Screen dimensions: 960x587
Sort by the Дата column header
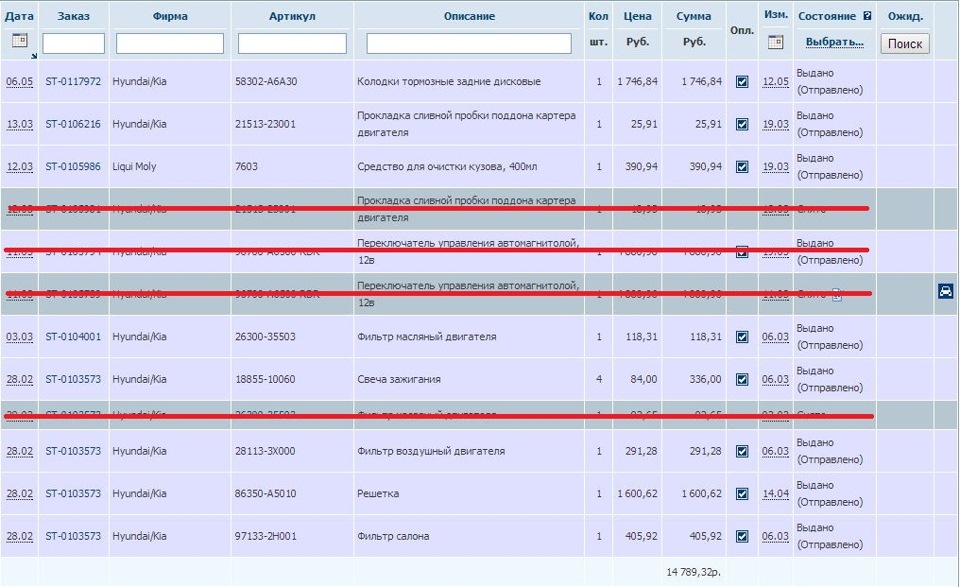[x=19, y=16]
